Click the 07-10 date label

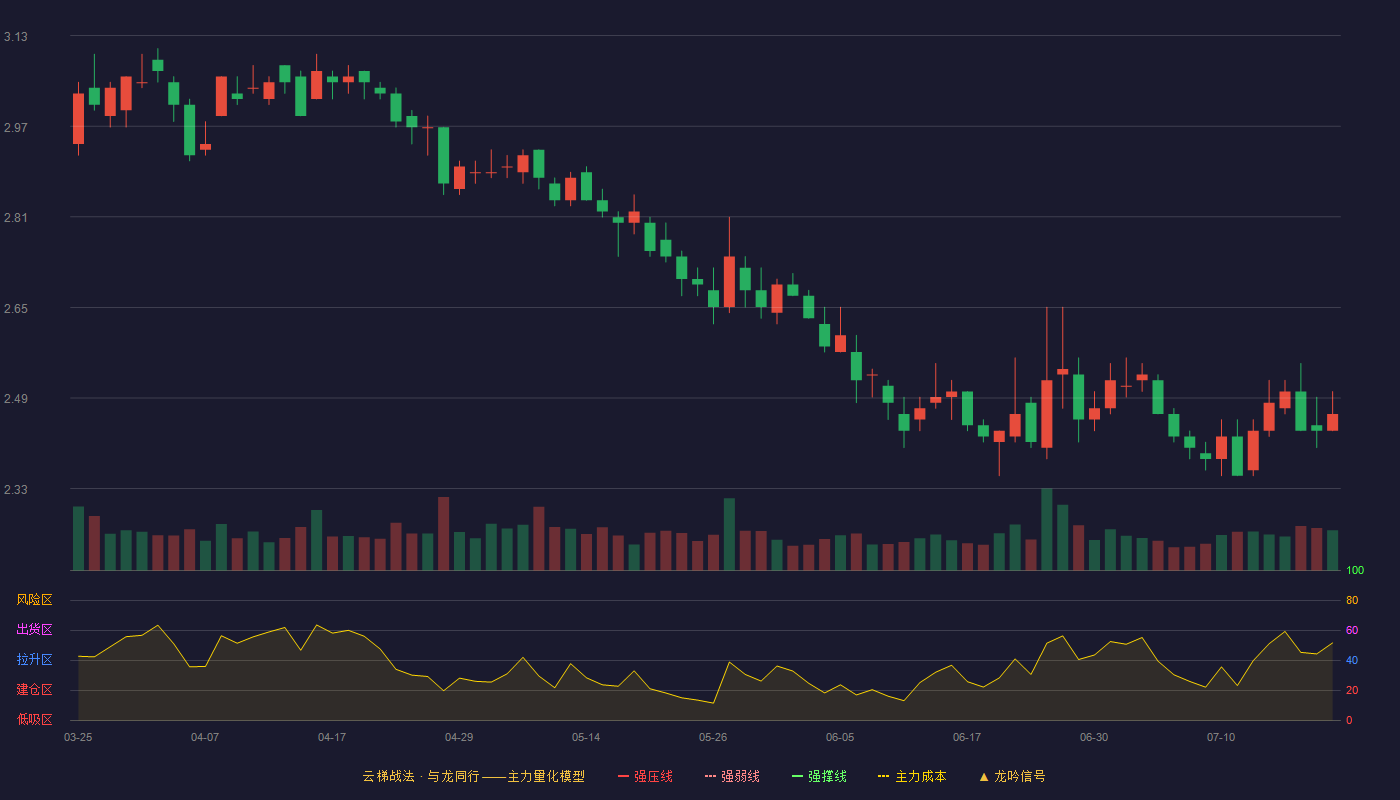point(1221,737)
